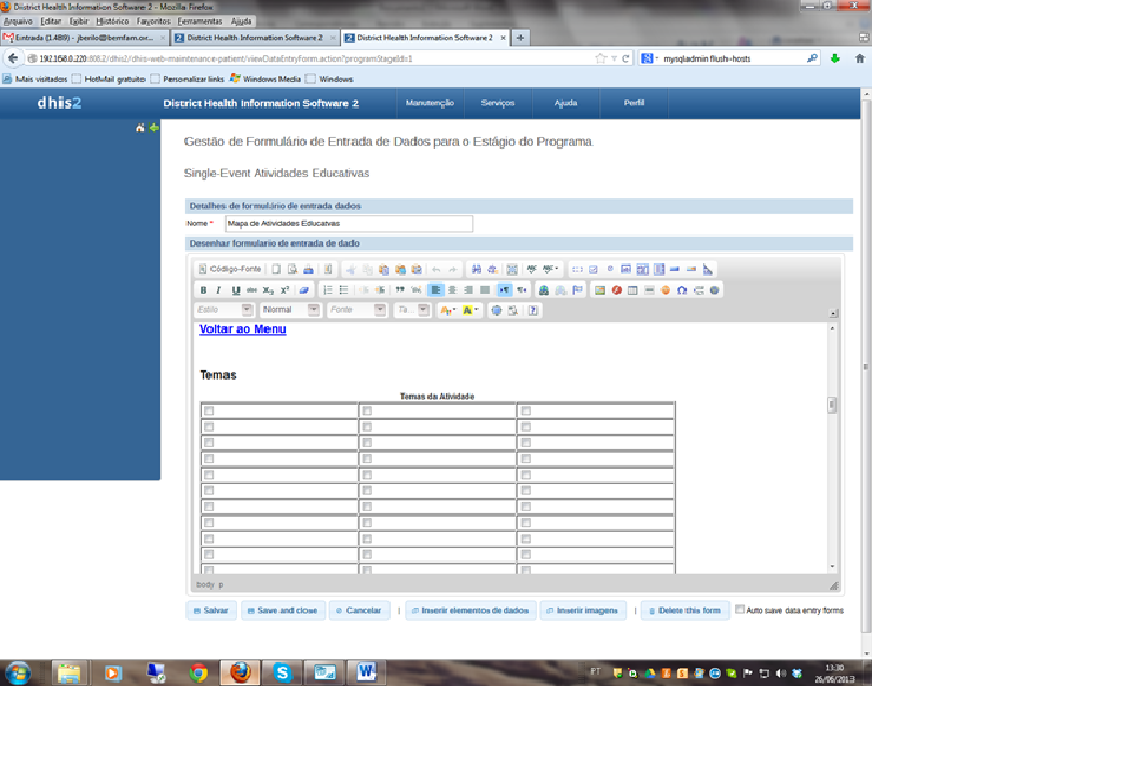Click the About editor icon
This screenshot has height=761, width=1125.
click(533, 310)
